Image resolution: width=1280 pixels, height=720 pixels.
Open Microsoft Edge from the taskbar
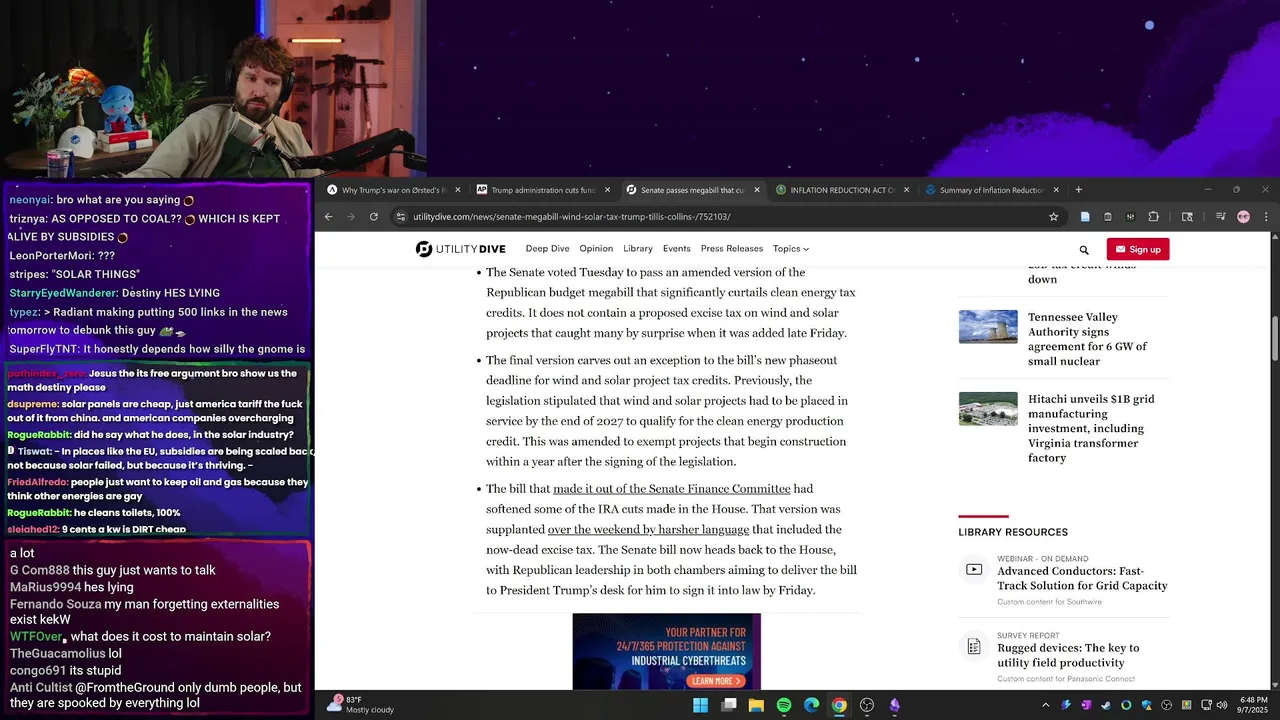click(811, 705)
